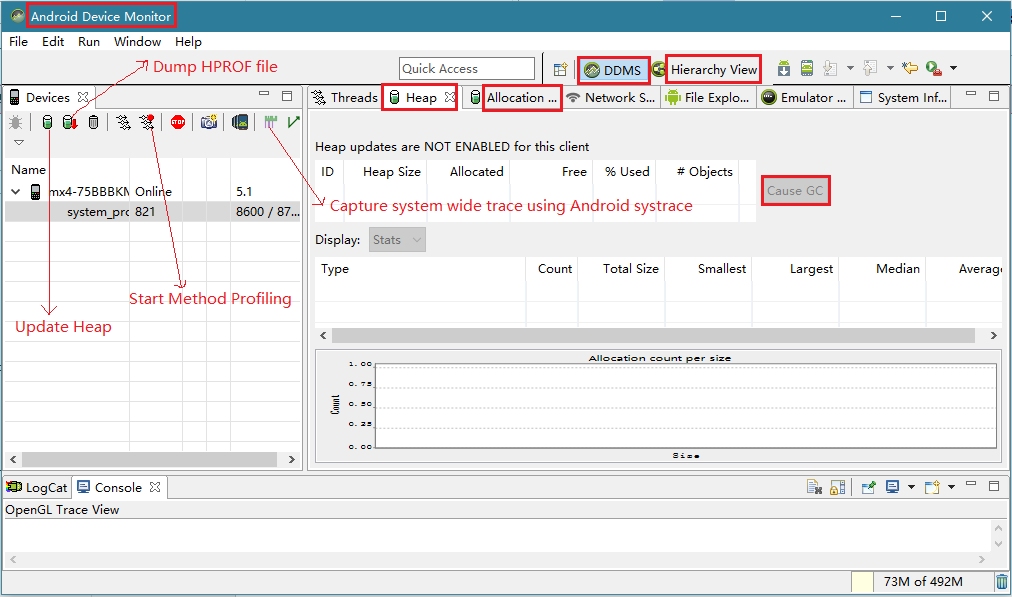This screenshot has height=597, width=1012.
Task: Open the Devices panel view menu triangle
Action: 18,143
